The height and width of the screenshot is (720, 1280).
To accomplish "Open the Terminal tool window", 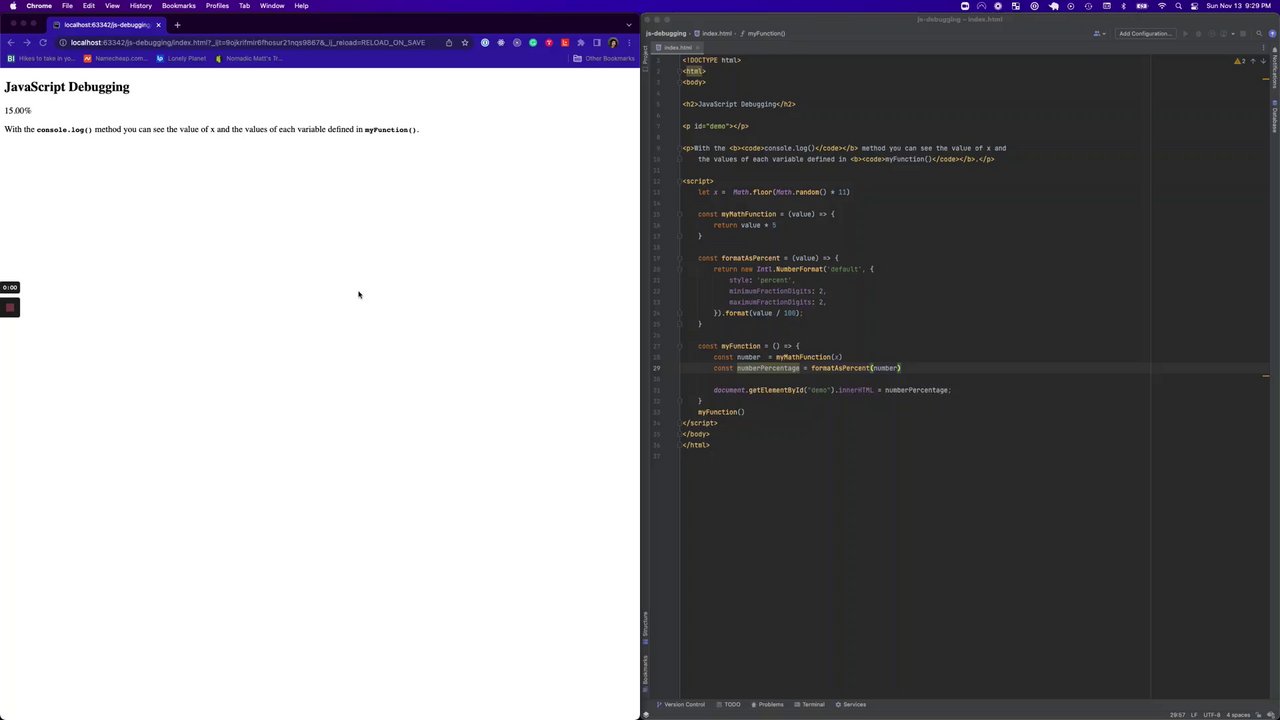I will click(x=810, y=704).
